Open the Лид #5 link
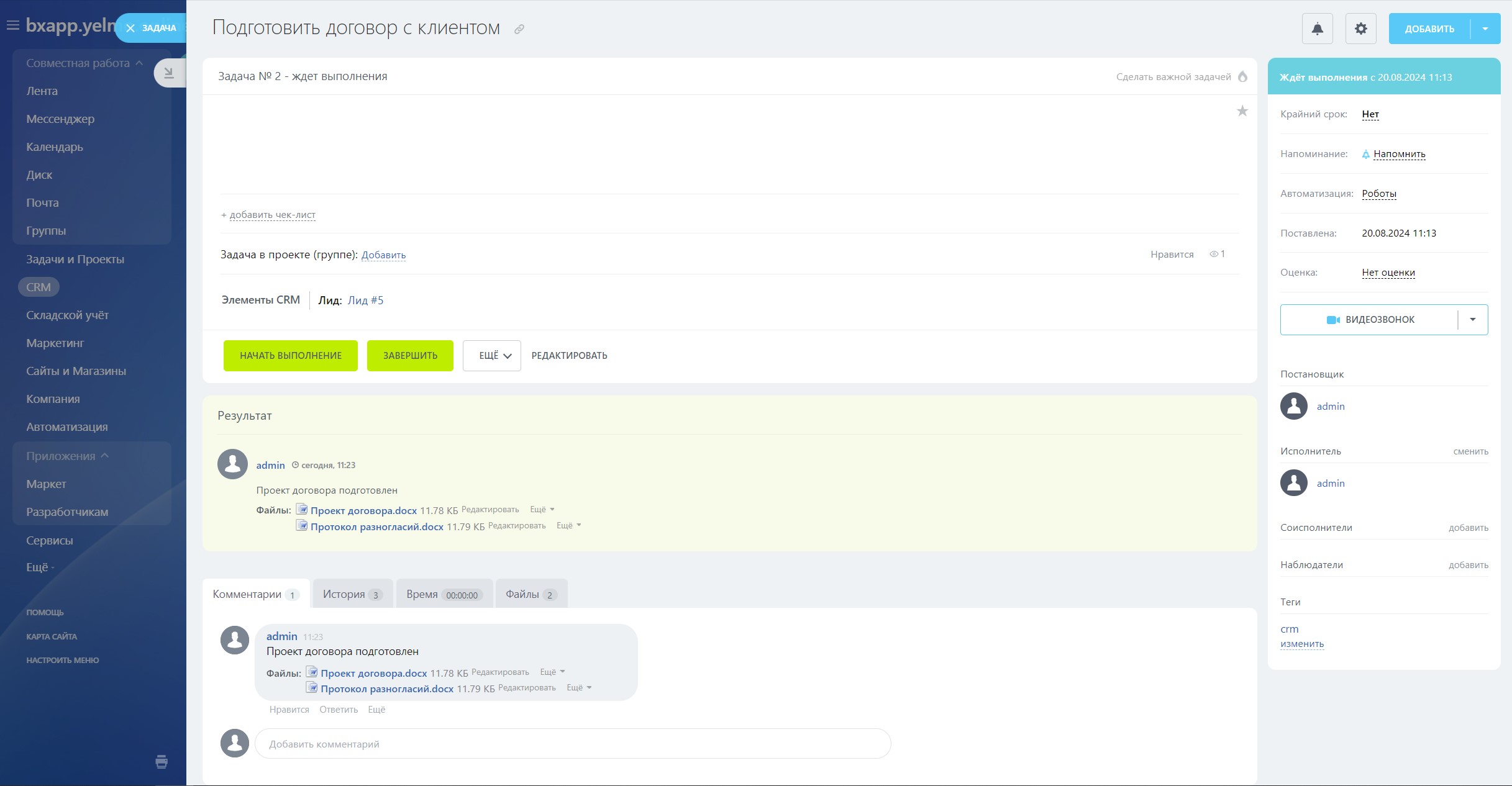1512x786 pixels. tap(365, 300)
